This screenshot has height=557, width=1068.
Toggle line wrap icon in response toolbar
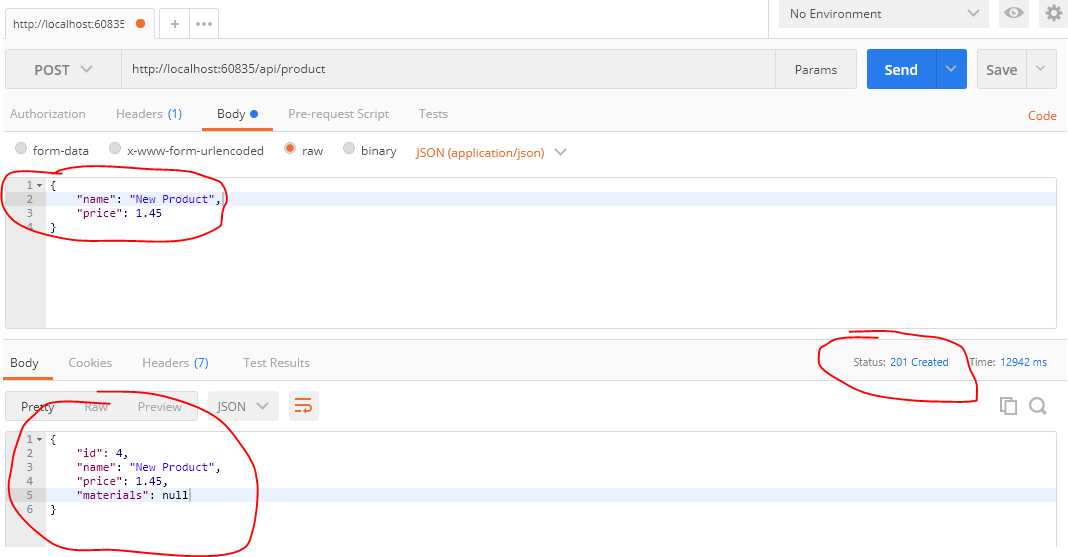click(303, 406)
